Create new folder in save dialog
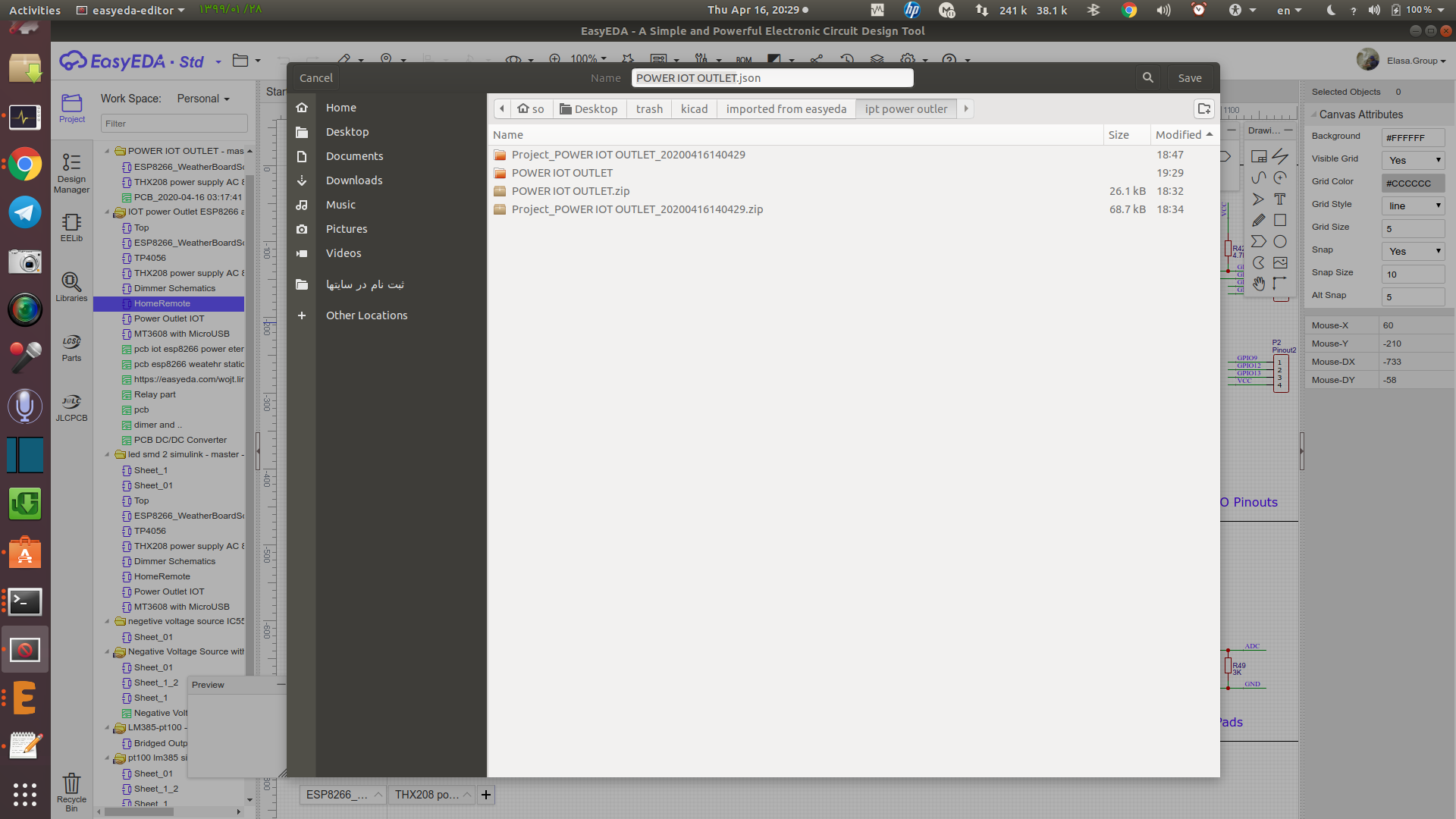 point(1204,108)
